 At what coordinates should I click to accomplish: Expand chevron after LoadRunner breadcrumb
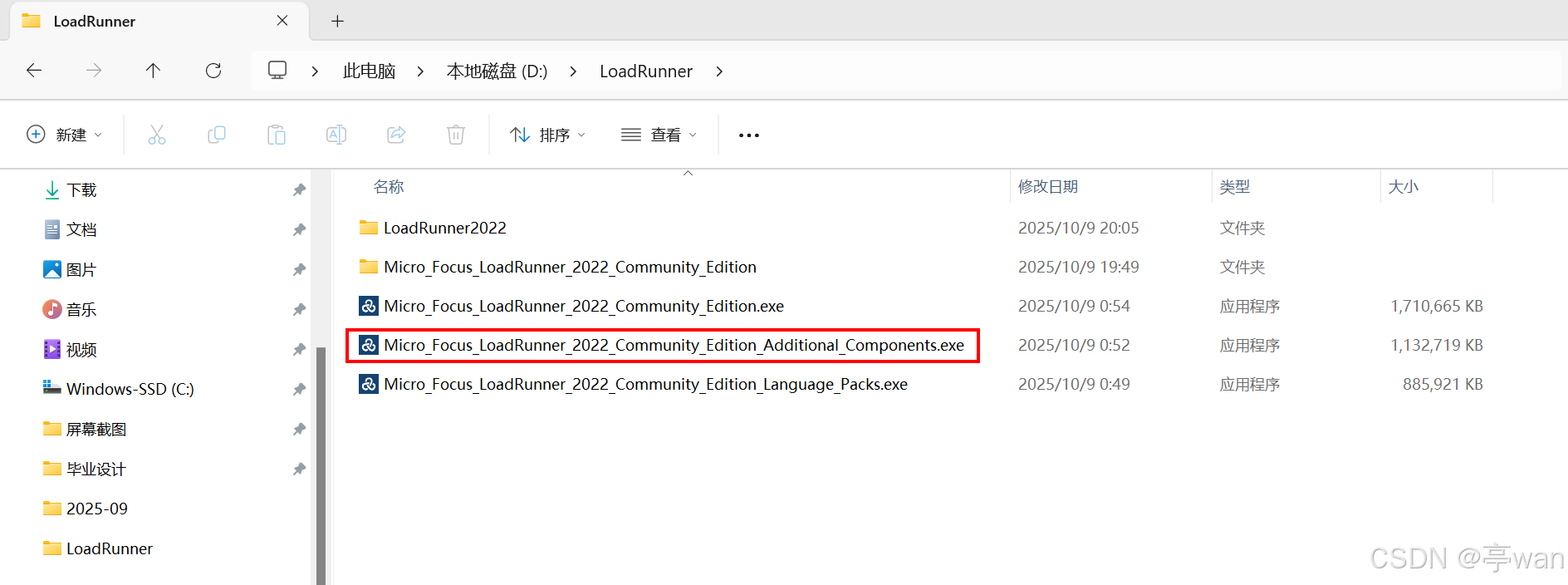pos(719,71)
